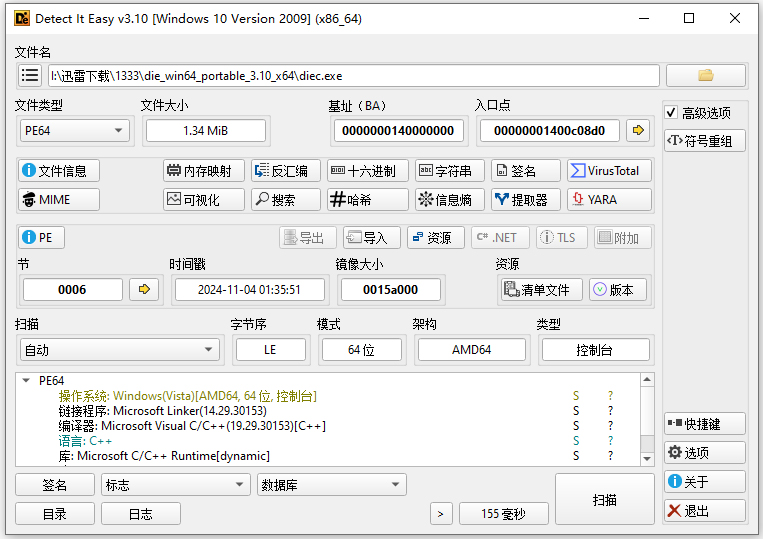Click the 日志 log button
Image resolution: width=763 pixels, height=539 pixels.
point(141,514)
